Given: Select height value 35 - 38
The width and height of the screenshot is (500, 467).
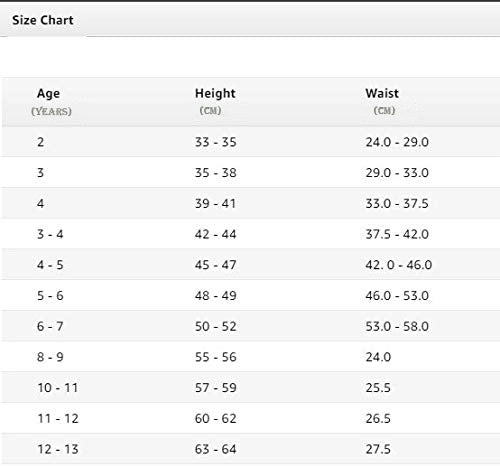Looking at the screenshot, I should pyautogui.click(x=216, y=173).
